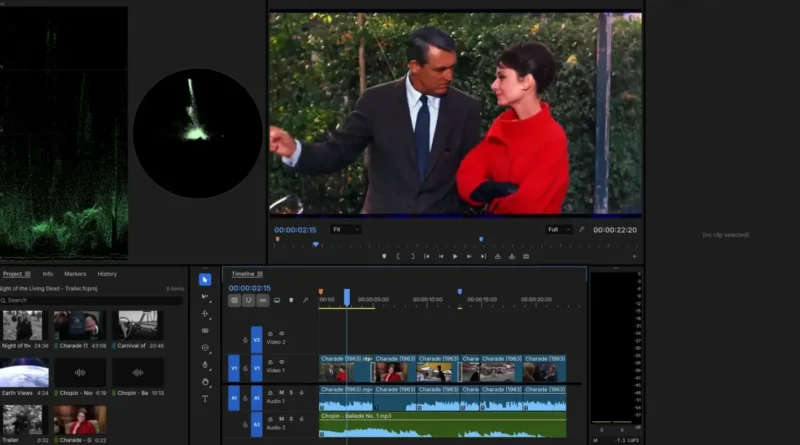Mute the Audio 2 track
The width and height of the screenshot is (800, 445).
pyautogui.click(x=281, y=419)
